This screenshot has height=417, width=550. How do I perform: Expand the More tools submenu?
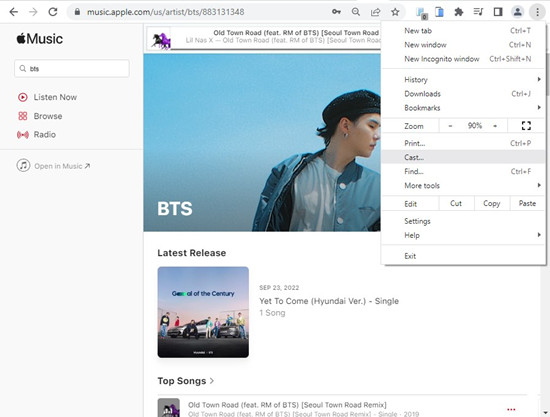point(539,185)
